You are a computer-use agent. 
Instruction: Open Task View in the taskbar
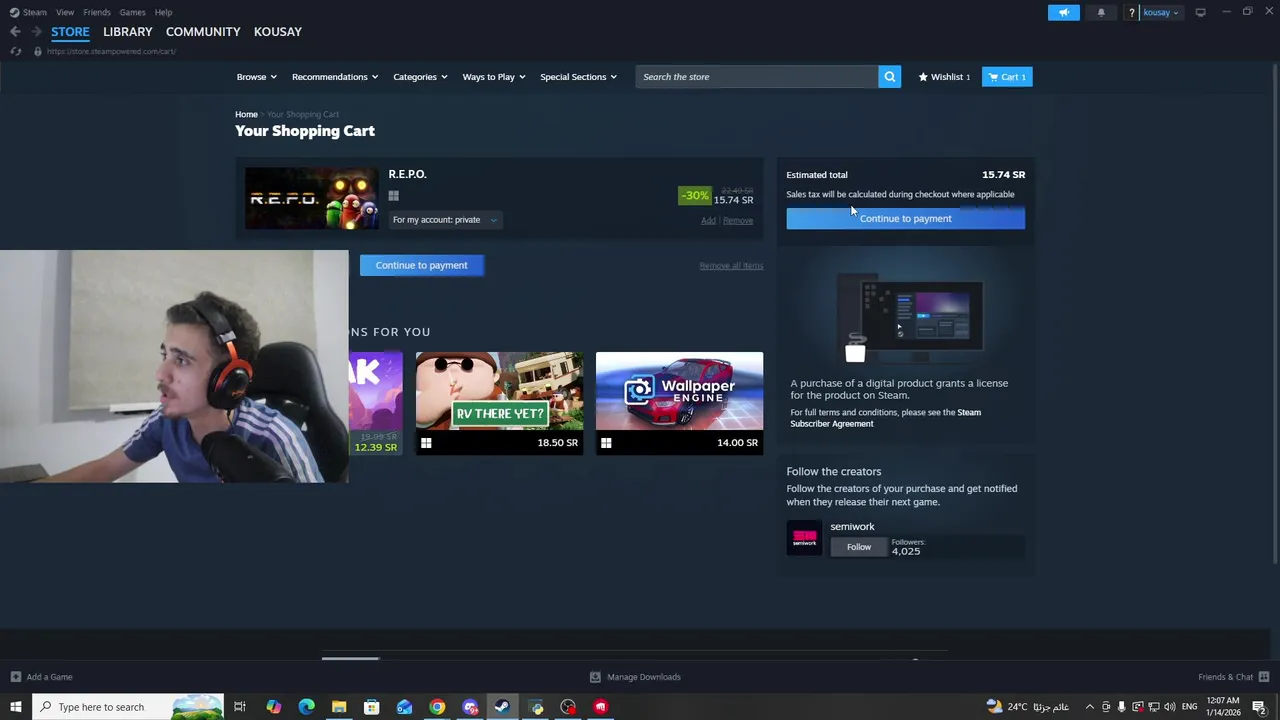point(240,707)
